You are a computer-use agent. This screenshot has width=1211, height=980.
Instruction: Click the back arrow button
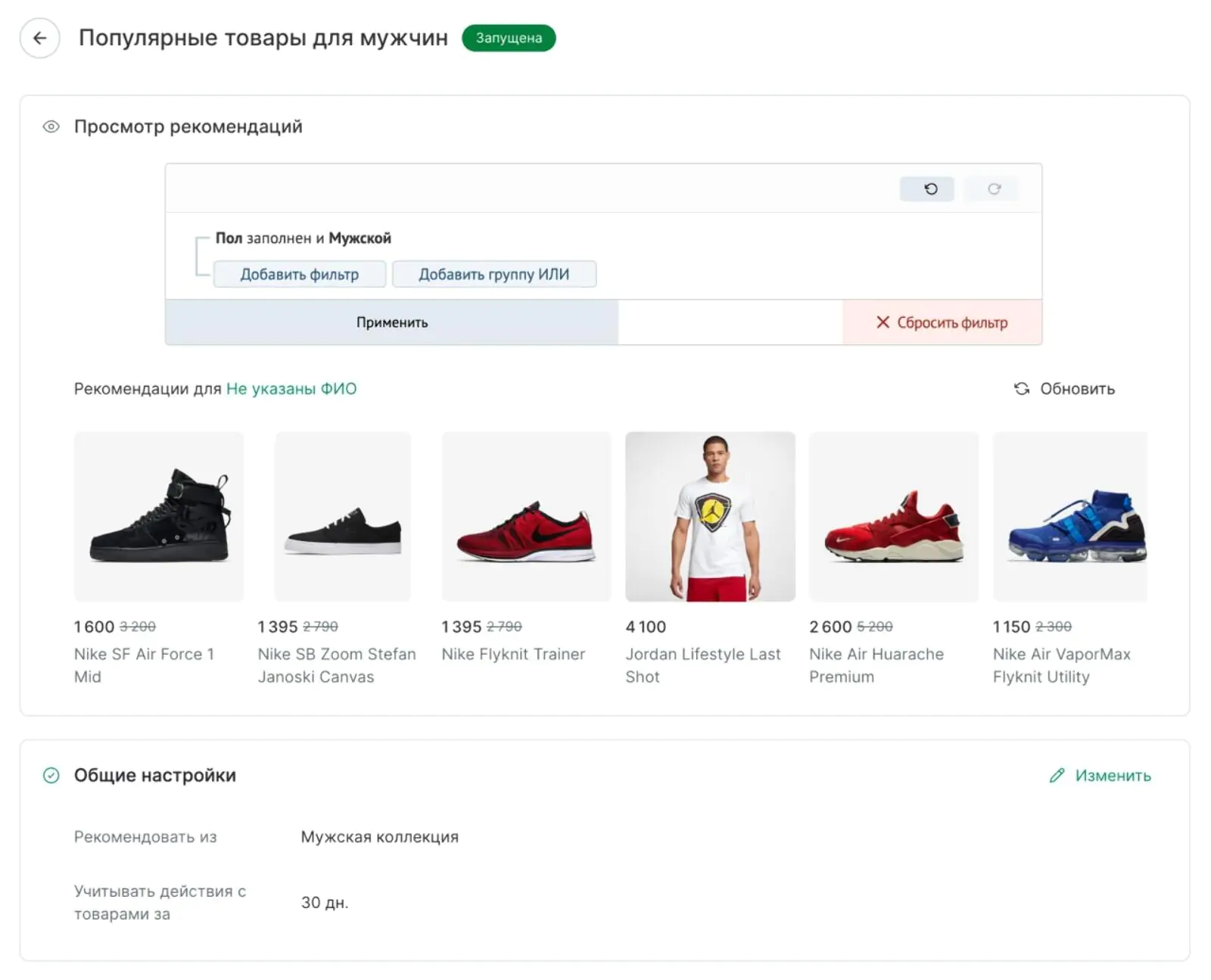coord(39,38)
